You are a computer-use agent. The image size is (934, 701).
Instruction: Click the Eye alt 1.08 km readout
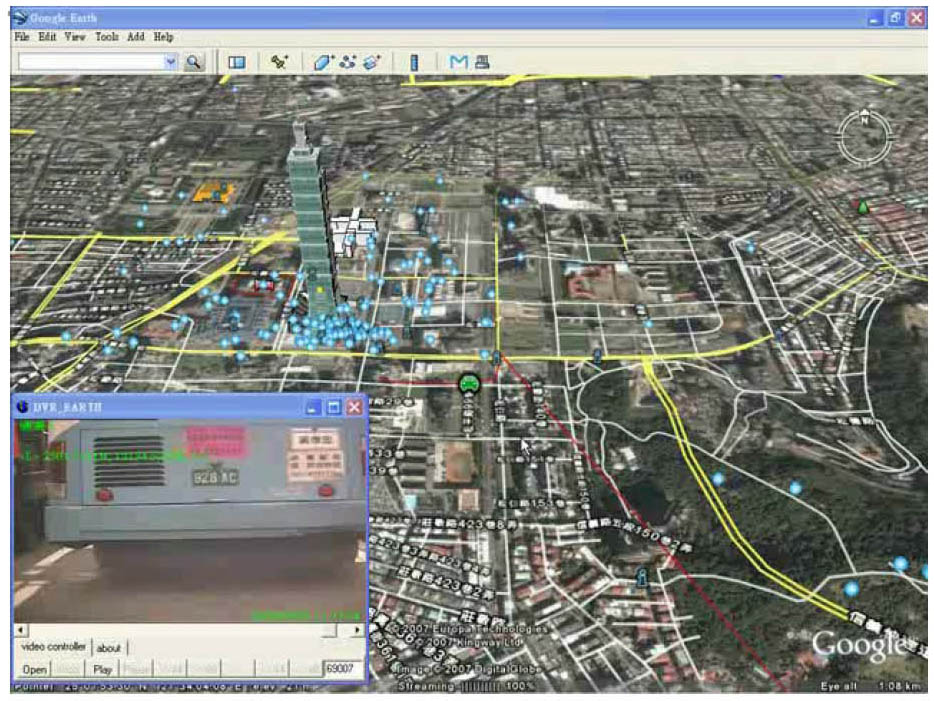(871, 686)
